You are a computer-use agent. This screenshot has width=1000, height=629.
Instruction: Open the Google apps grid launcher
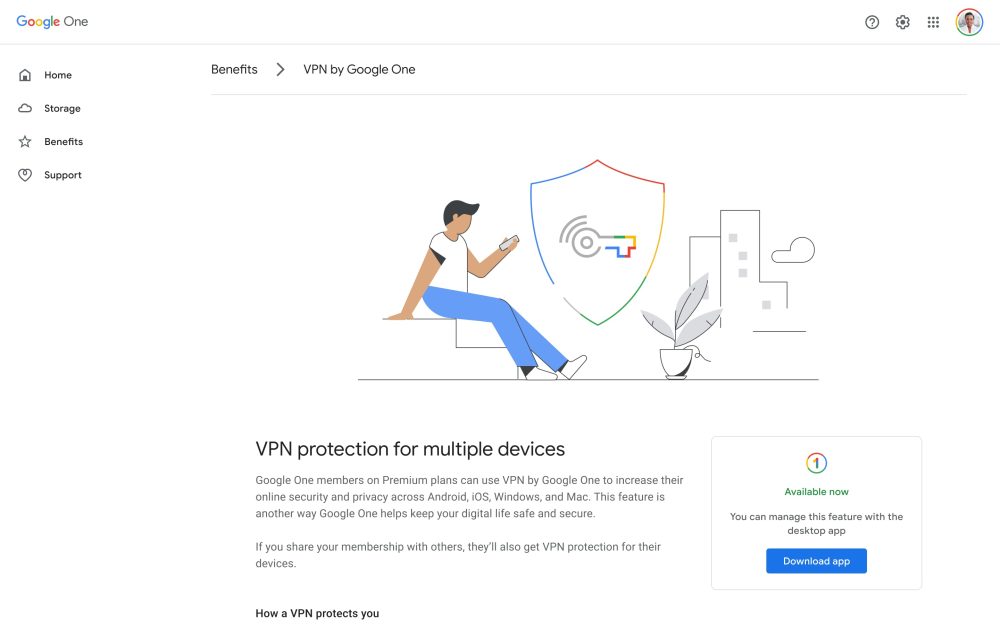pos(934,22)
